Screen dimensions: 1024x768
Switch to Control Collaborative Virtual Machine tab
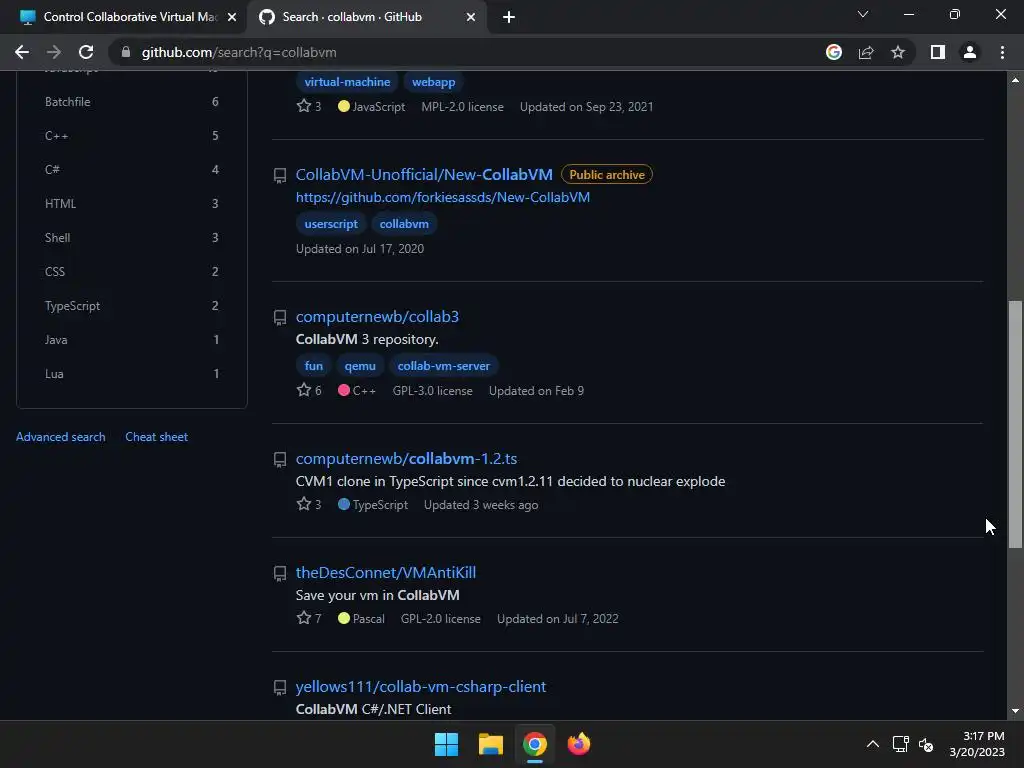123,17
